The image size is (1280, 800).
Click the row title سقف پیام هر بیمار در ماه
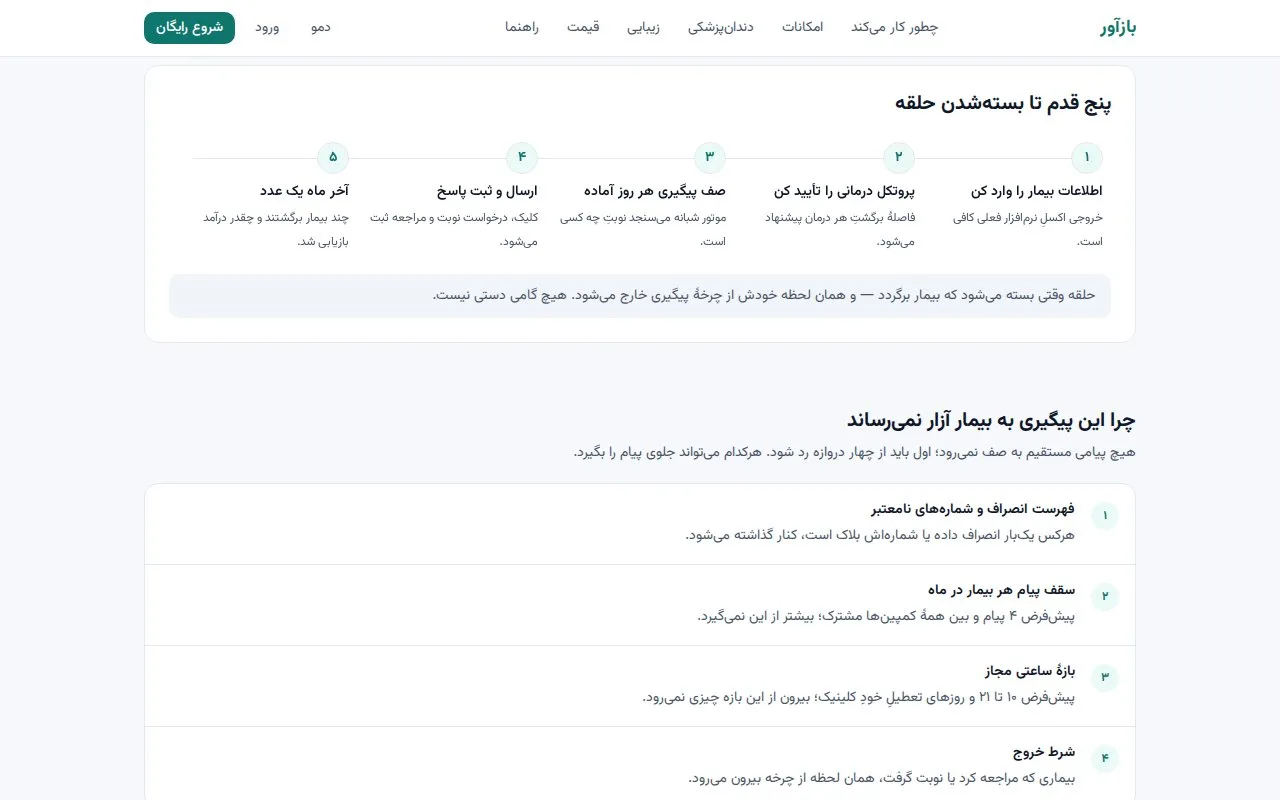[x=1001, y=590]
